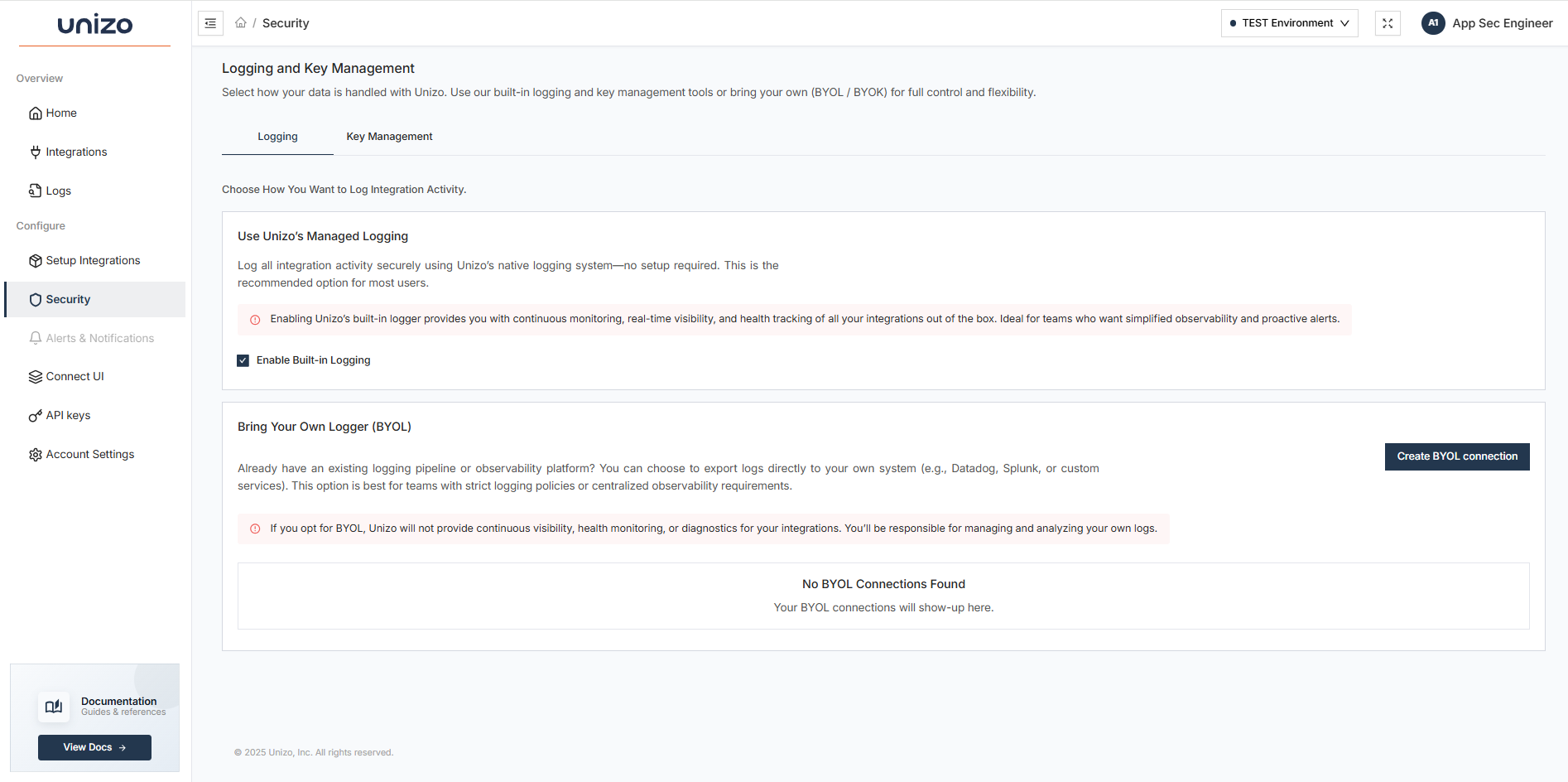Click the Account Settings gear icon
The width and height of the screenshot is (1568, 782).
(x=36, y=455)
